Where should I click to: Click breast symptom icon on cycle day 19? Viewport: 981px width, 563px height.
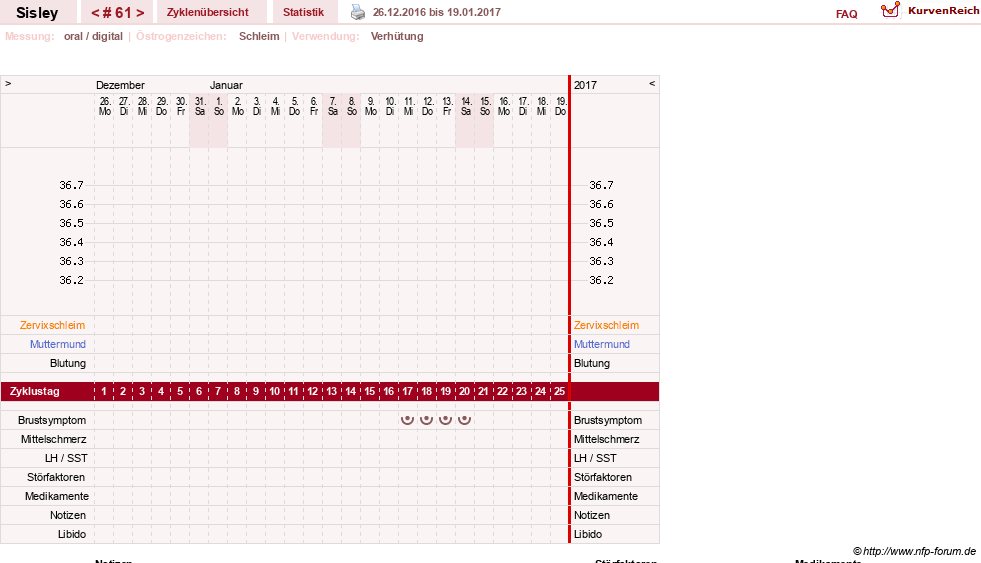pos(445,420)
